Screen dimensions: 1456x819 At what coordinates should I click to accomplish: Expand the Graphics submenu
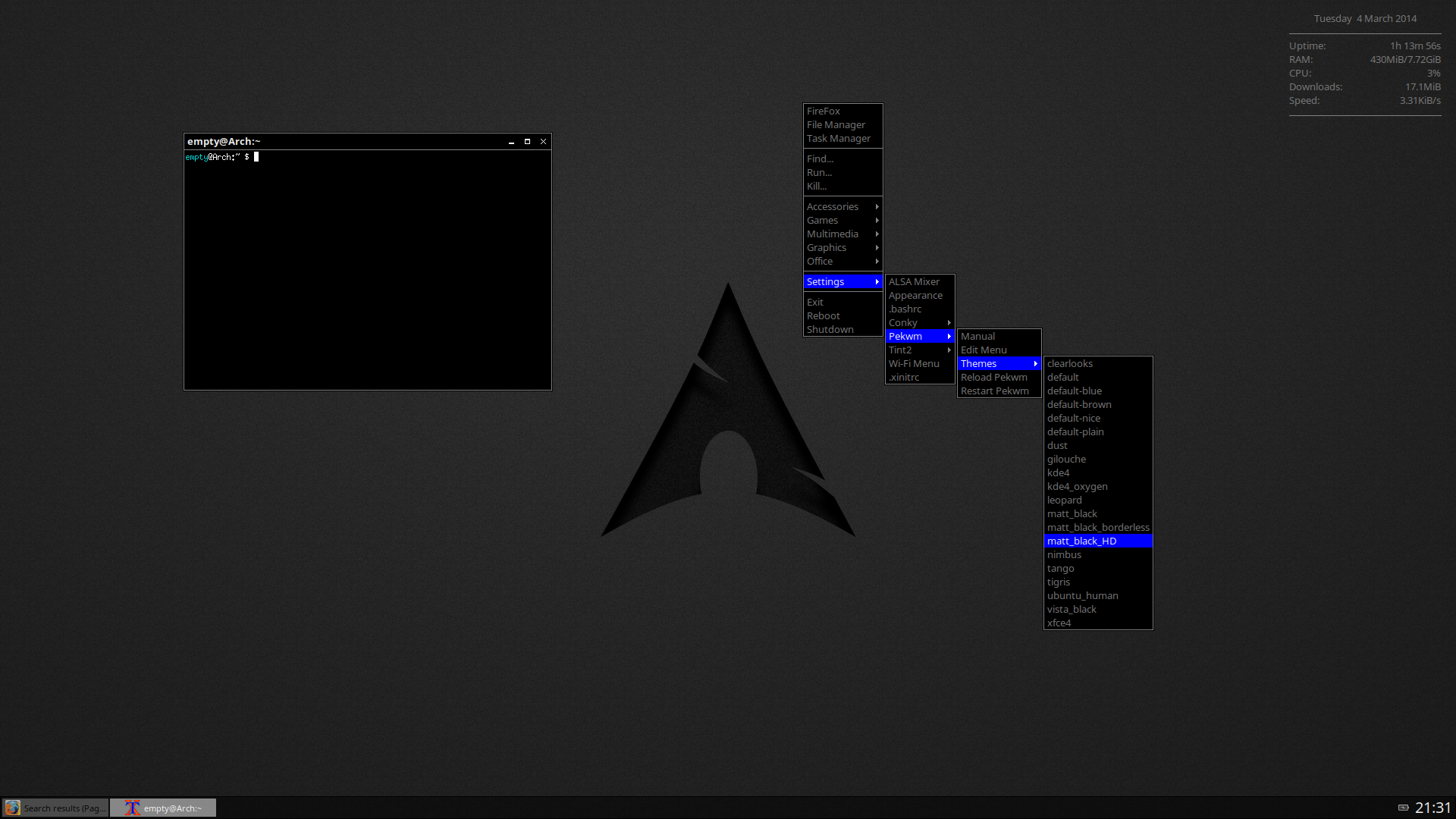[843, 247]
